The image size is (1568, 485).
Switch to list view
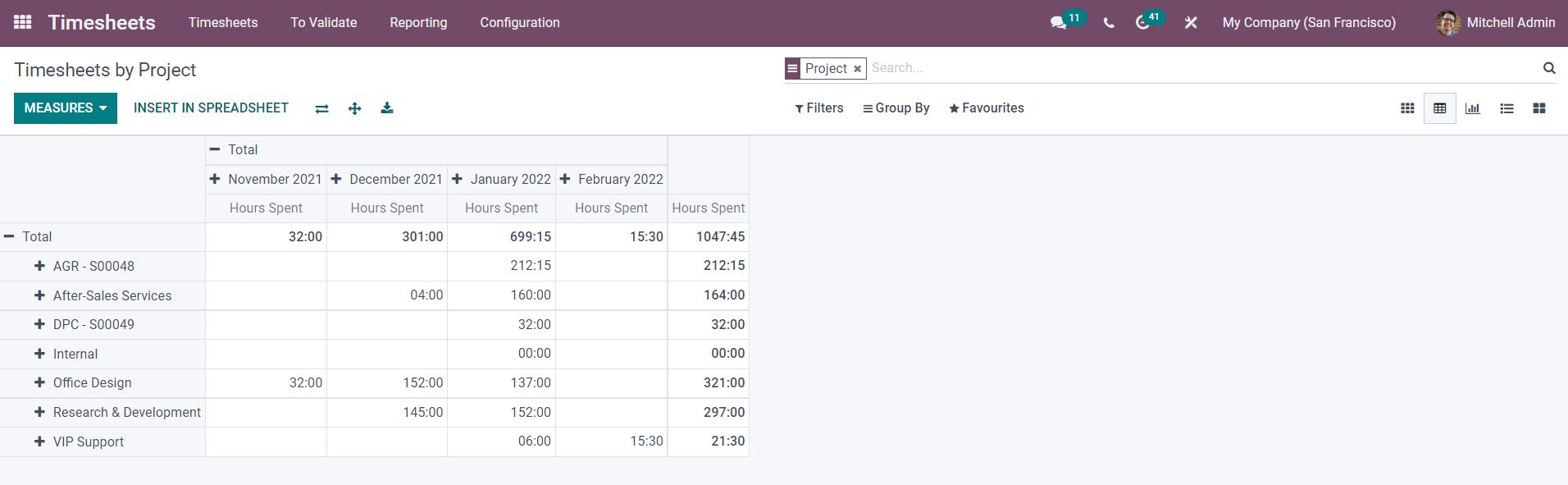(1506, 108)
